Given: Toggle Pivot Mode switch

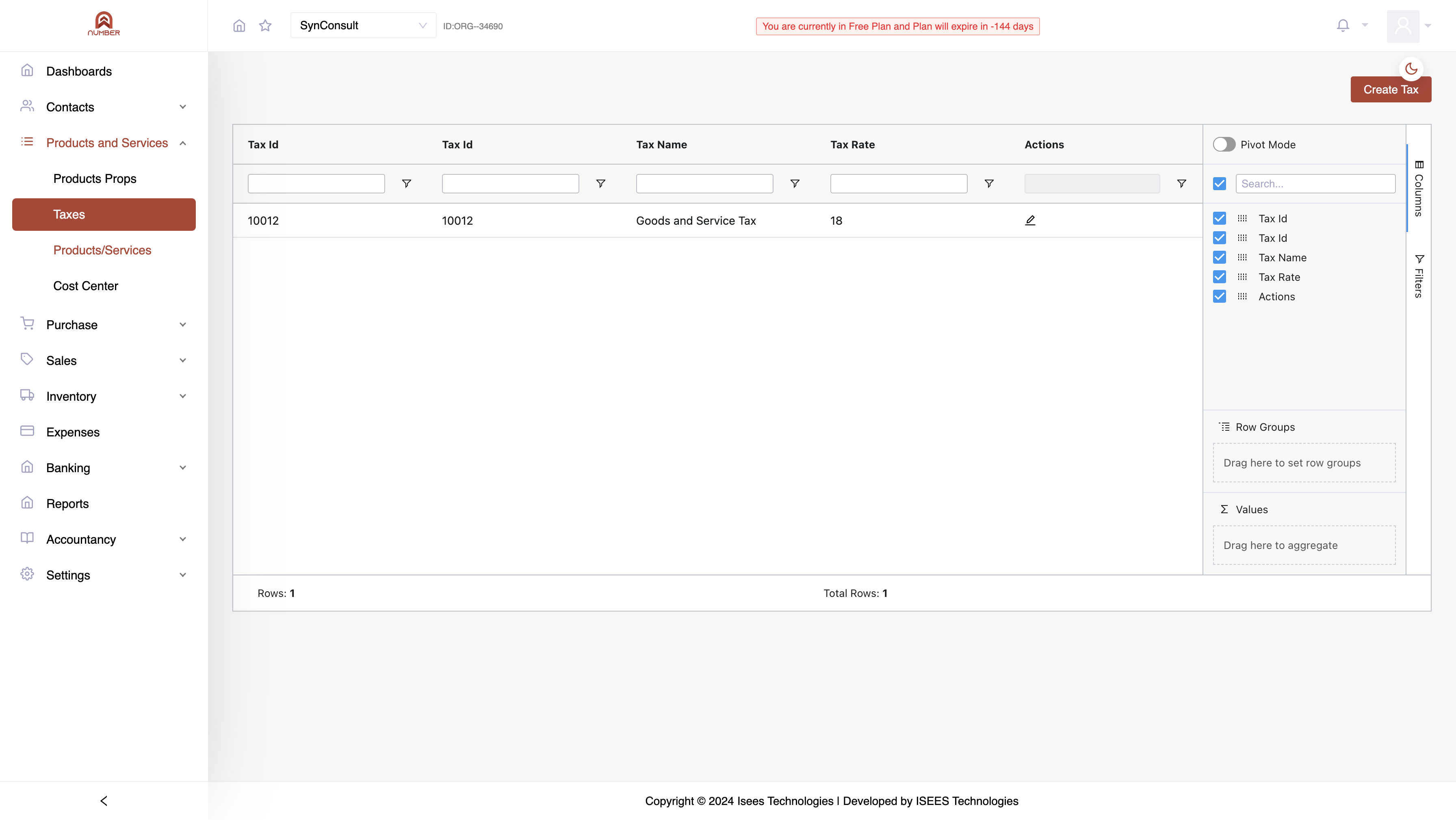Looking at the screenshot, I should pos(1224,144).
